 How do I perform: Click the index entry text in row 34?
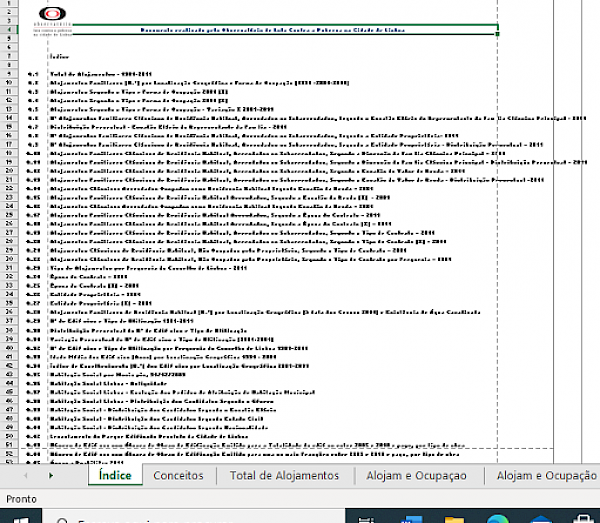coord(95,294)
